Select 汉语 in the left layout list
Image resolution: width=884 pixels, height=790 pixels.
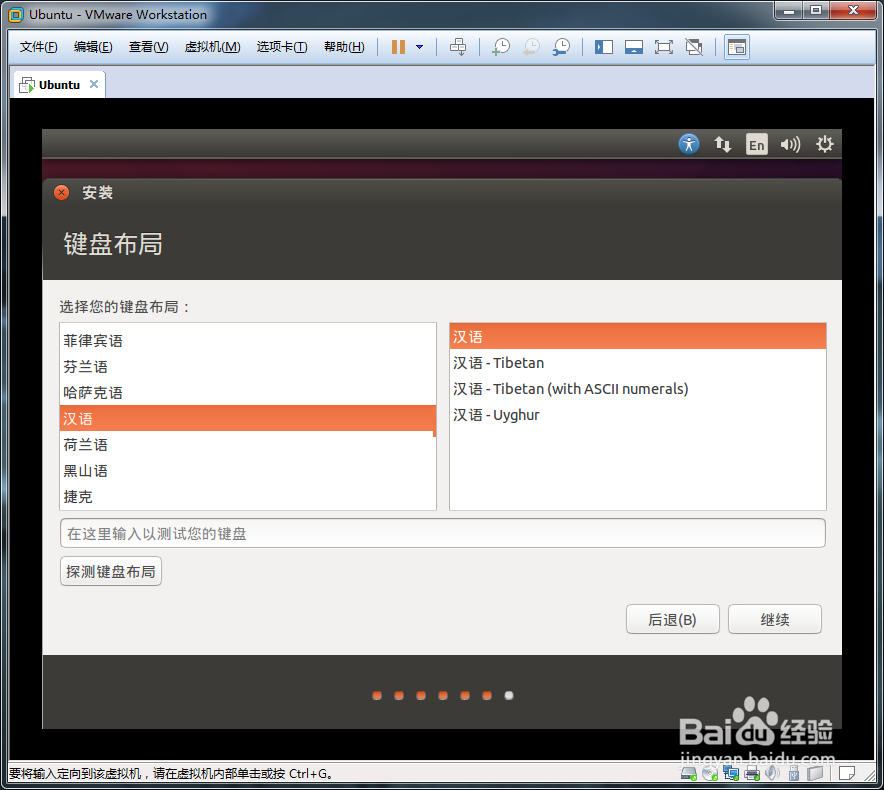[246, 418]
